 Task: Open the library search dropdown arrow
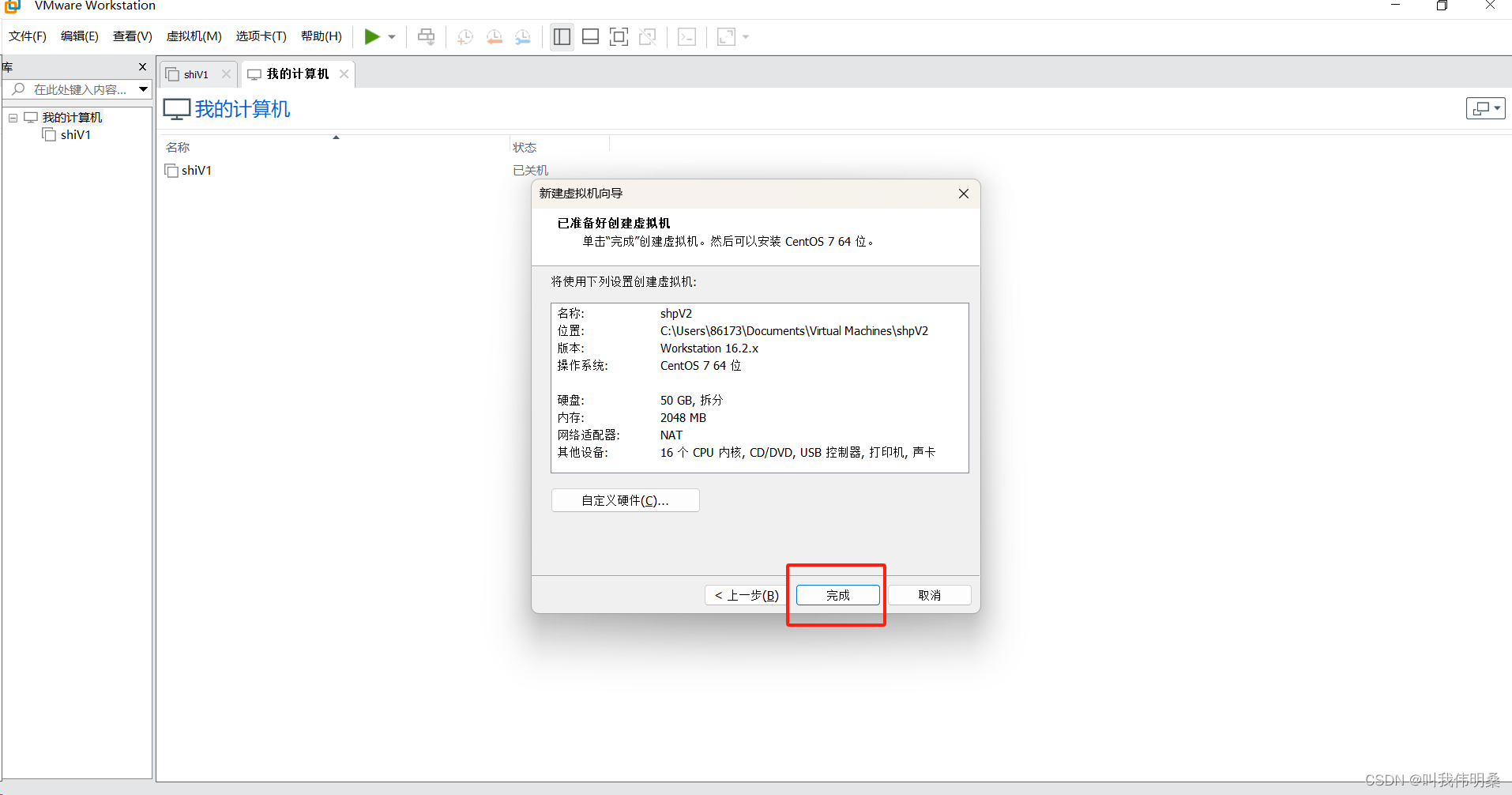[x=143, y=89]
